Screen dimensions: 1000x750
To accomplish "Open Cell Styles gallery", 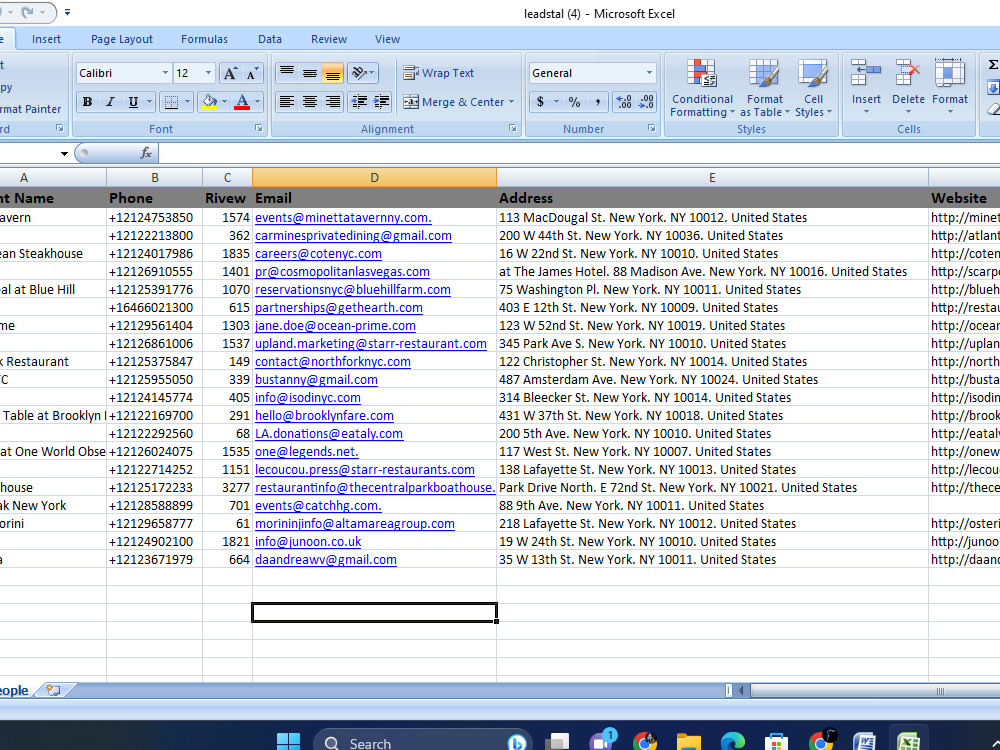I will [813, 88].
